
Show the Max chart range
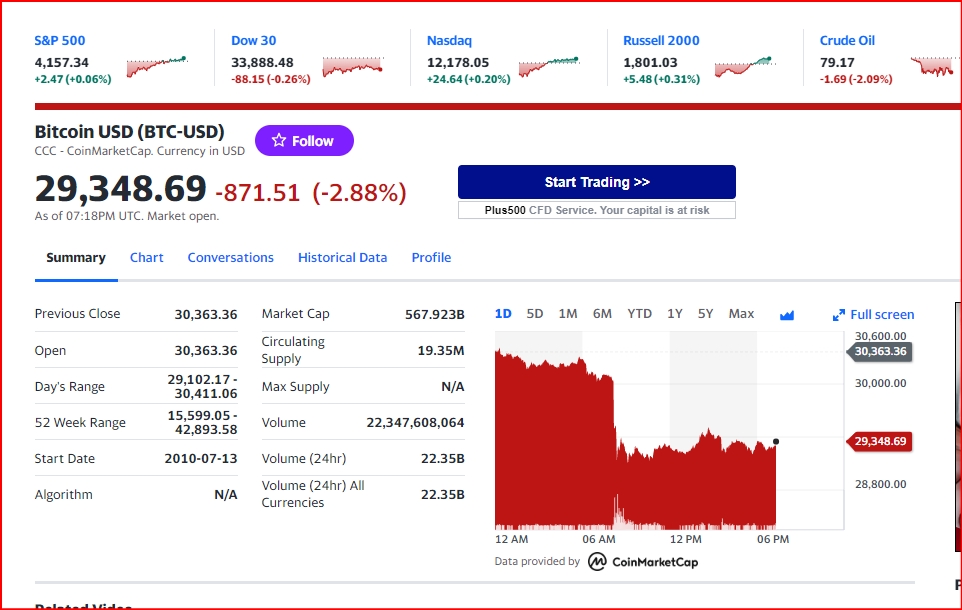(x=741, y=314)
